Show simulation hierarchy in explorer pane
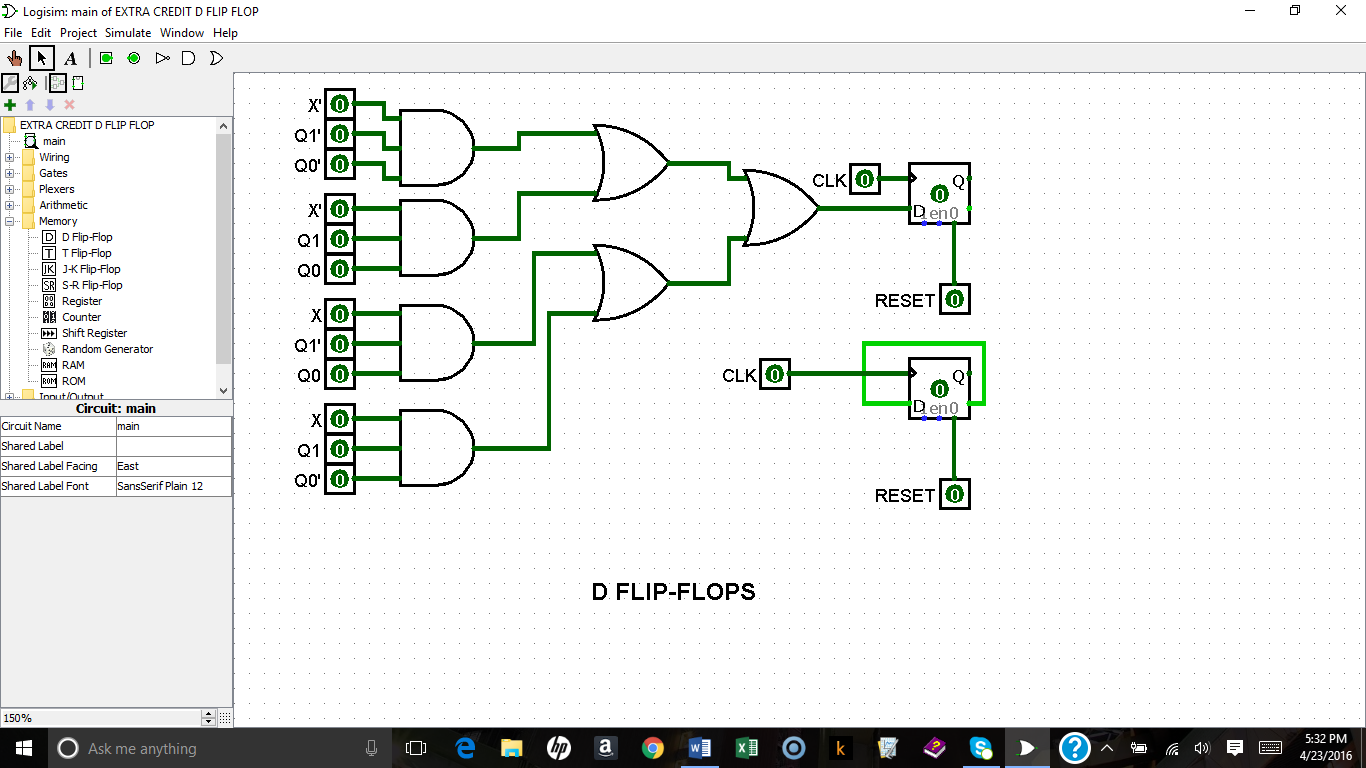 [30, 83]
